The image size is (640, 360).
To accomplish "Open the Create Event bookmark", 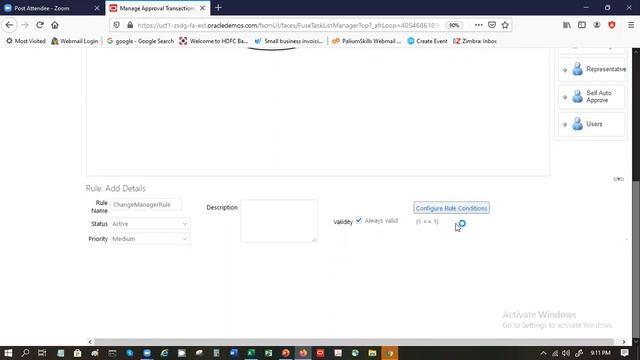I will click(427, 41).
